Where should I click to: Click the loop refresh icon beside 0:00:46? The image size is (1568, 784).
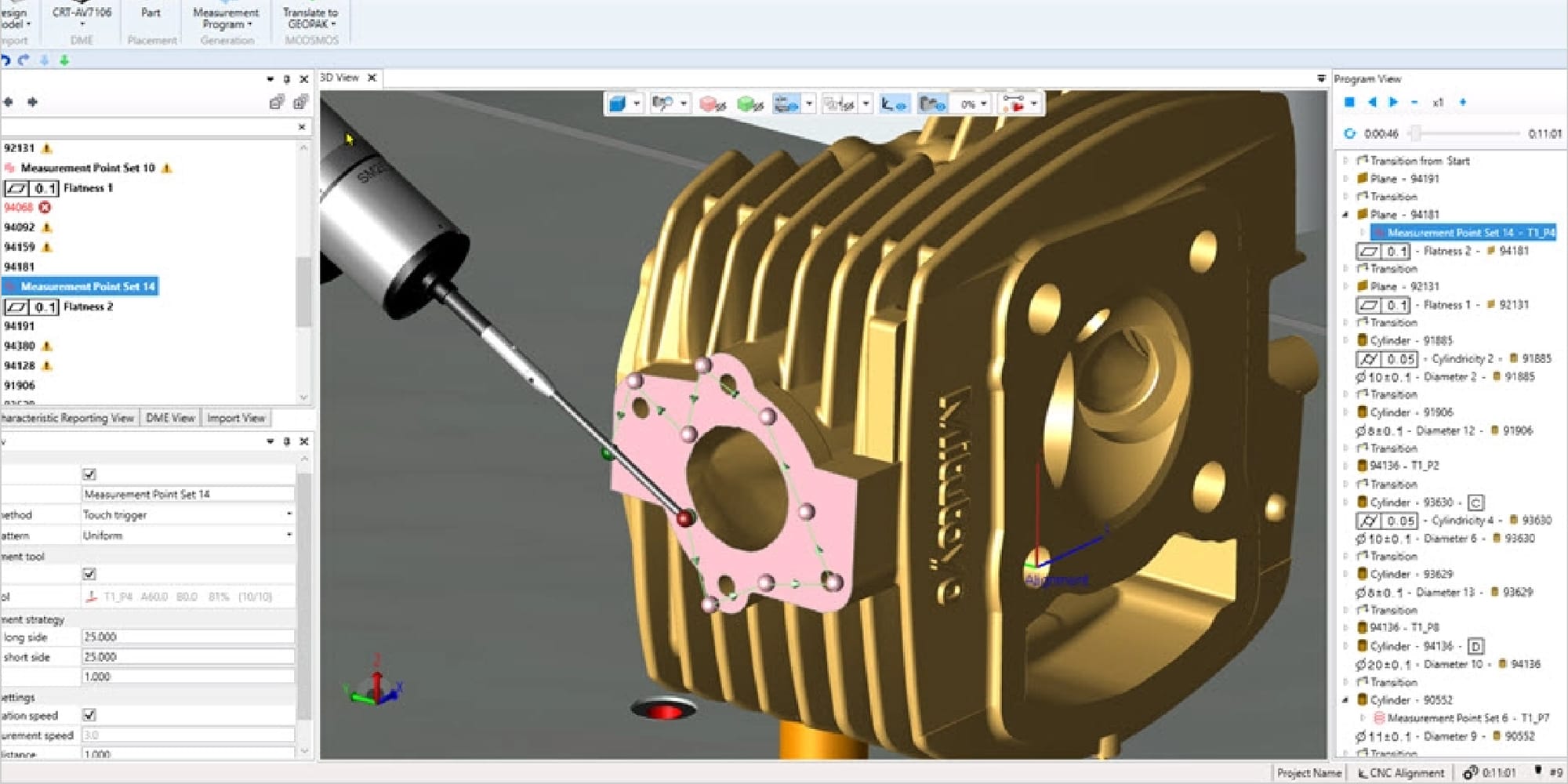(1349, 133)
